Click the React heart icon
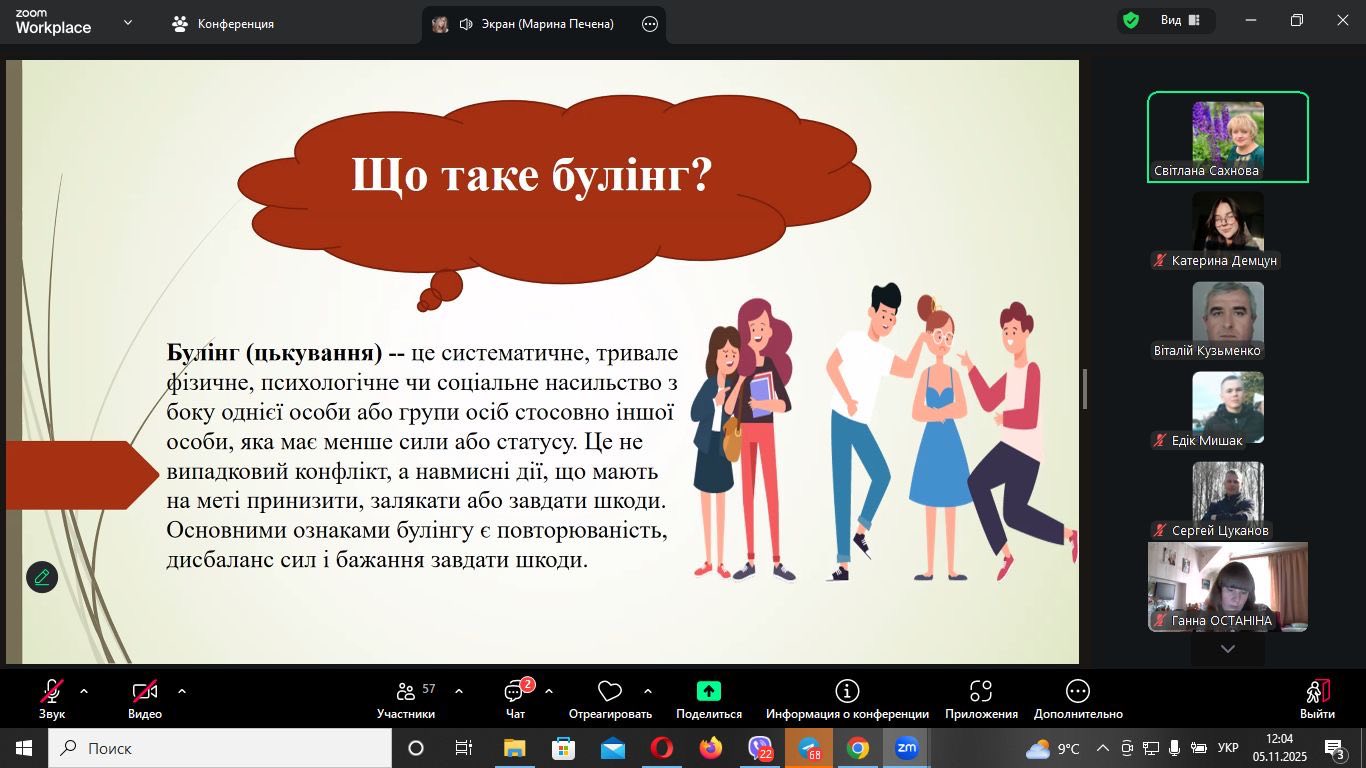 point(609,698)
